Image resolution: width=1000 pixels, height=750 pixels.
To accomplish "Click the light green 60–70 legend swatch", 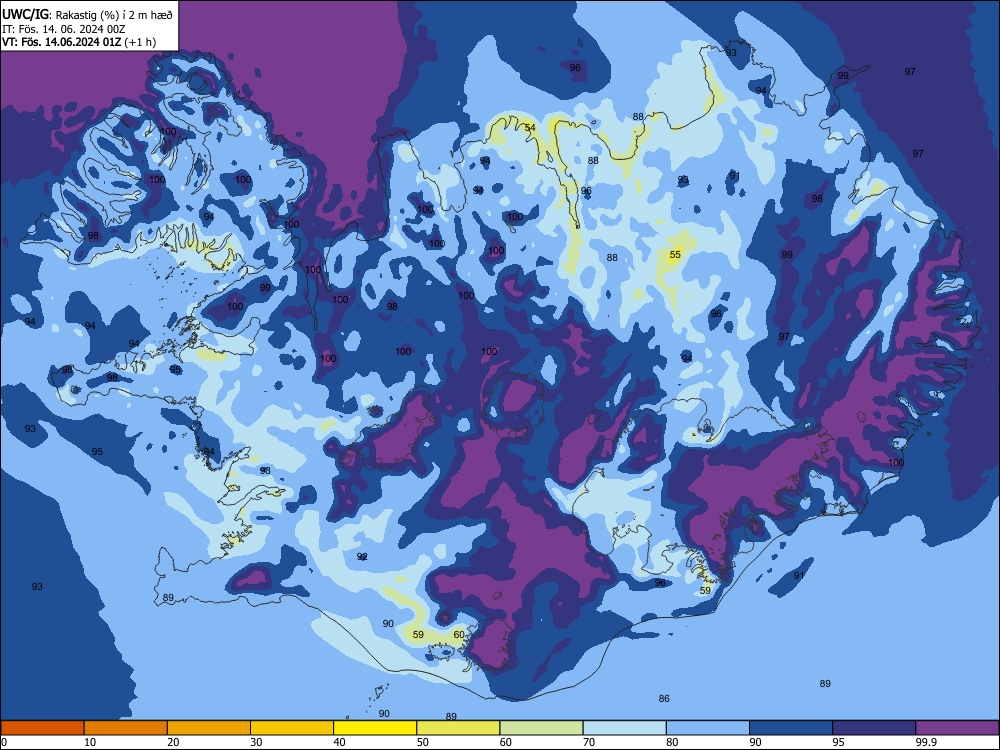I will (x=541, y=728).
